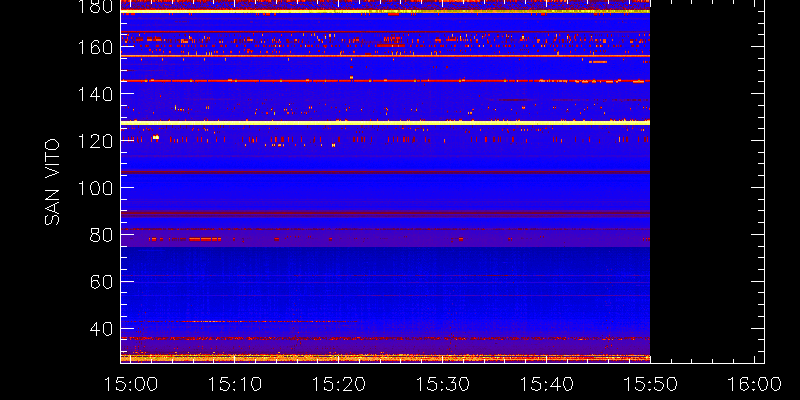Click the SAN VITO axis title
This screenshot has width=800, height=400.
[x=52, y=182]
